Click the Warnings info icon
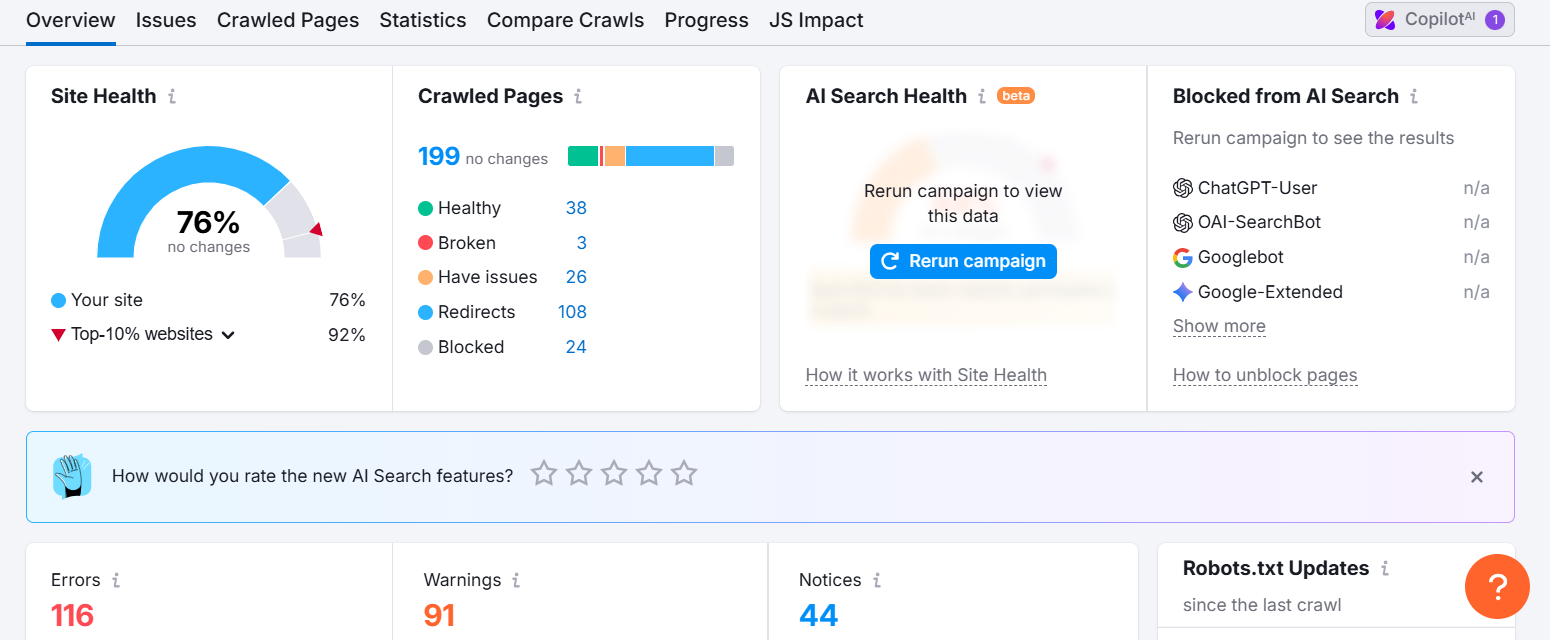Screen dimensions: 1550x640 click(516, 580)
